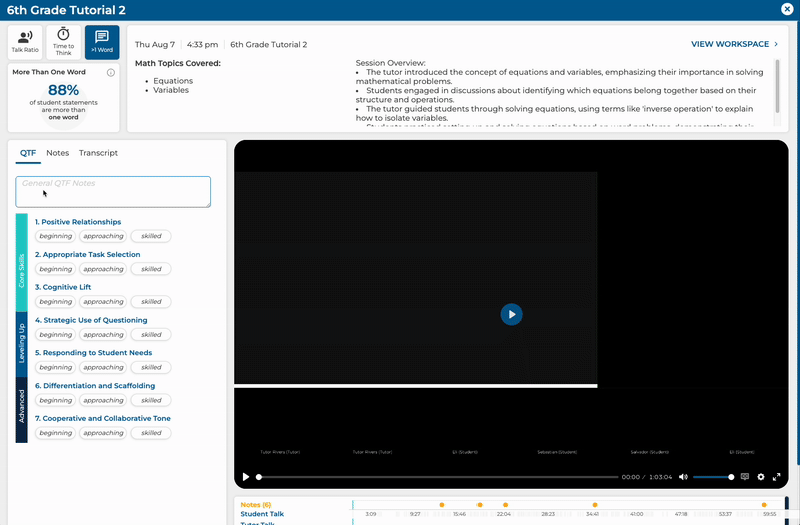
Task: Click the first orange note marker on timeline
Action: [442, 505]
